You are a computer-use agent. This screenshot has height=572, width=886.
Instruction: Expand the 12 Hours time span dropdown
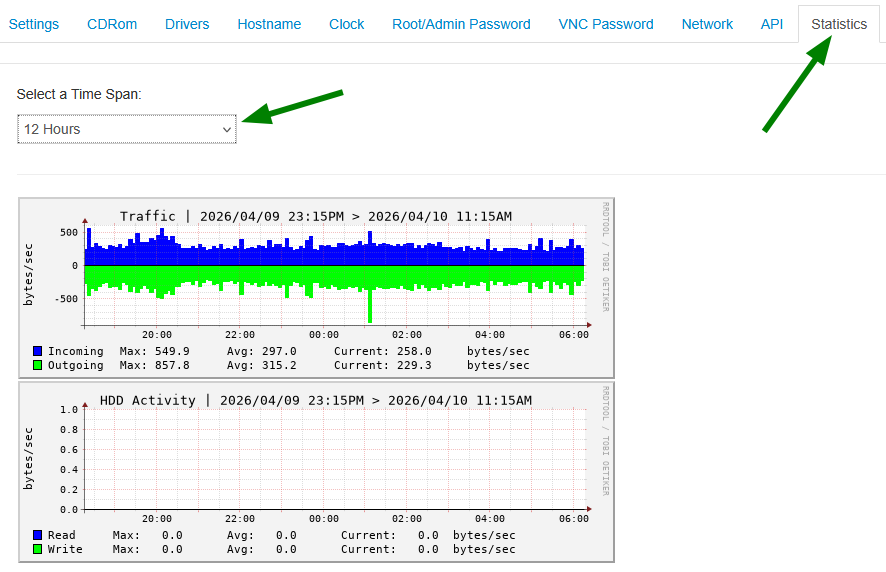pos(127,129)
